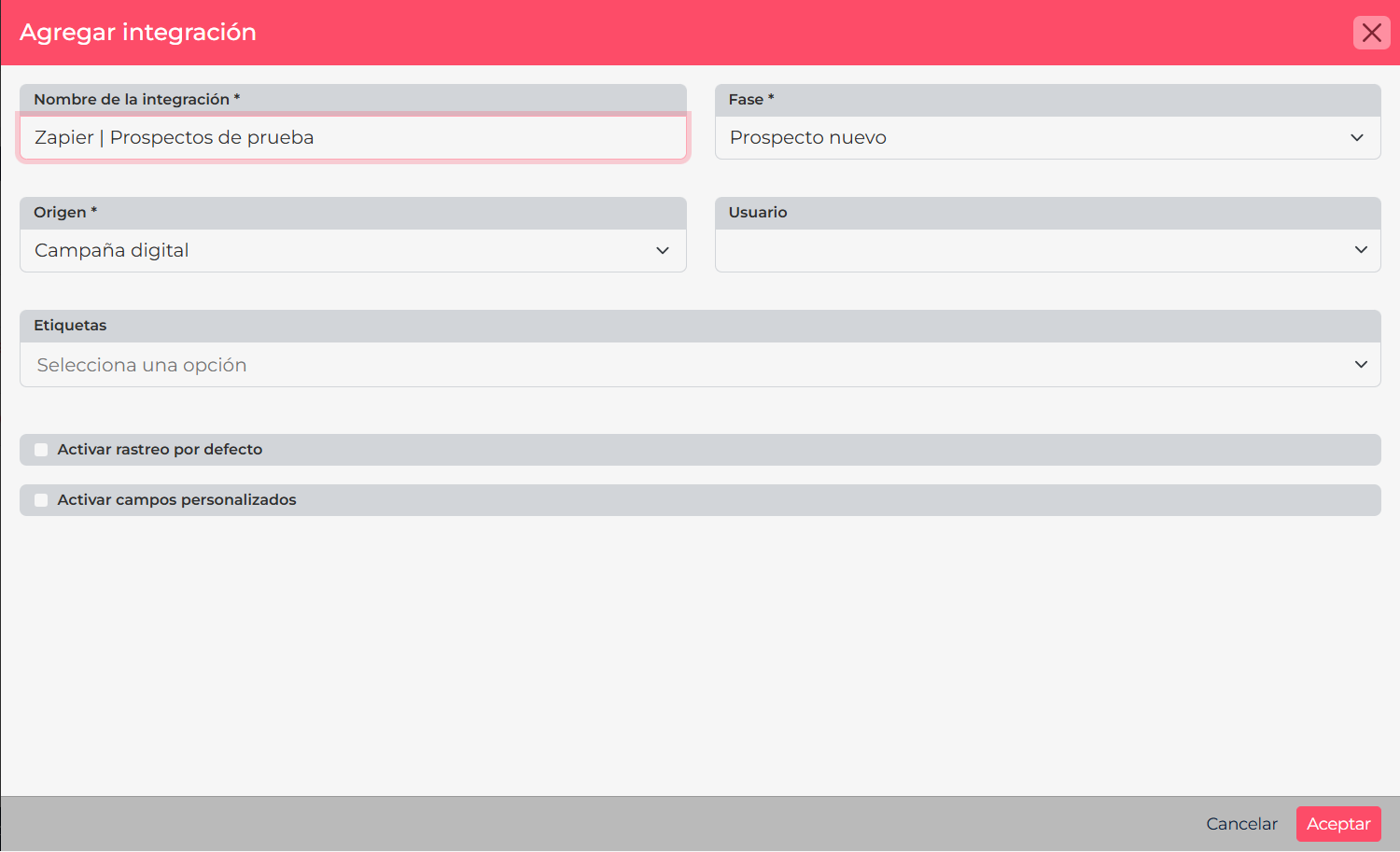Click the Origen field label
The image size is (1400, 852).
(x=65, y=213)
